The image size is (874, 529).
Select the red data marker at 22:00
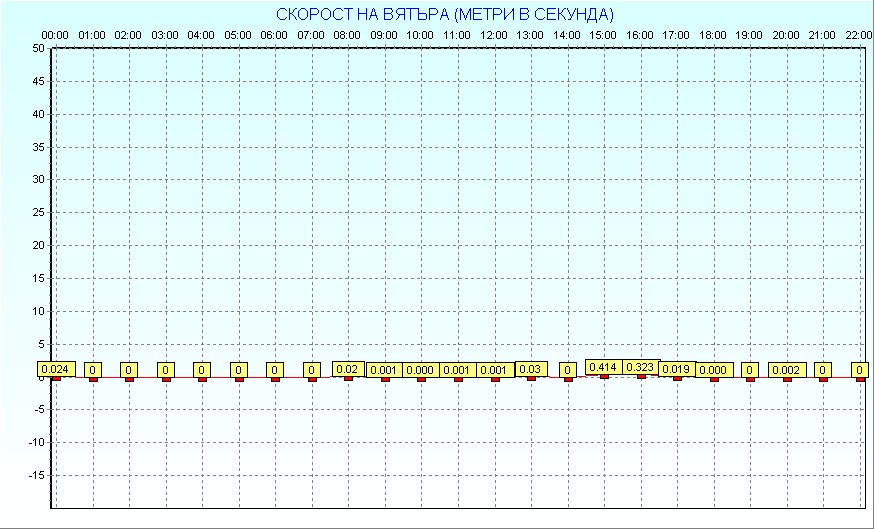(x=859, y=379)
